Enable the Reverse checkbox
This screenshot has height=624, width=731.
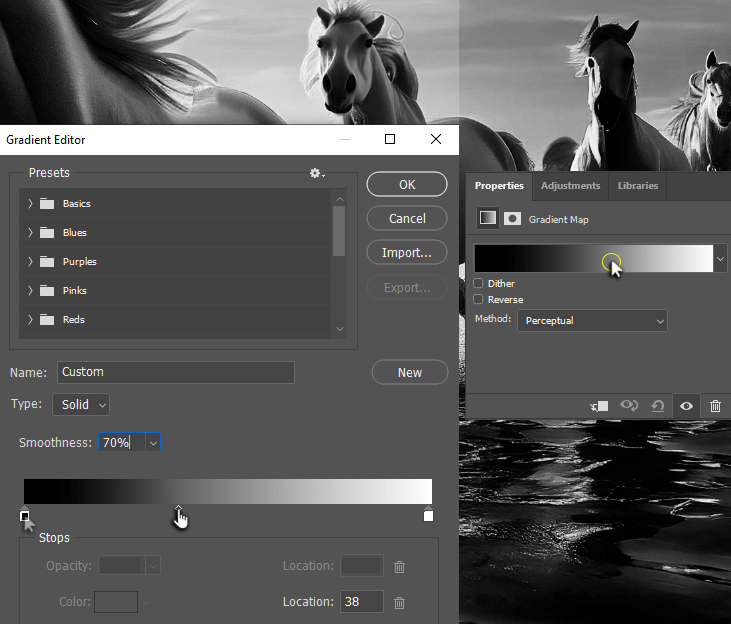478,299
